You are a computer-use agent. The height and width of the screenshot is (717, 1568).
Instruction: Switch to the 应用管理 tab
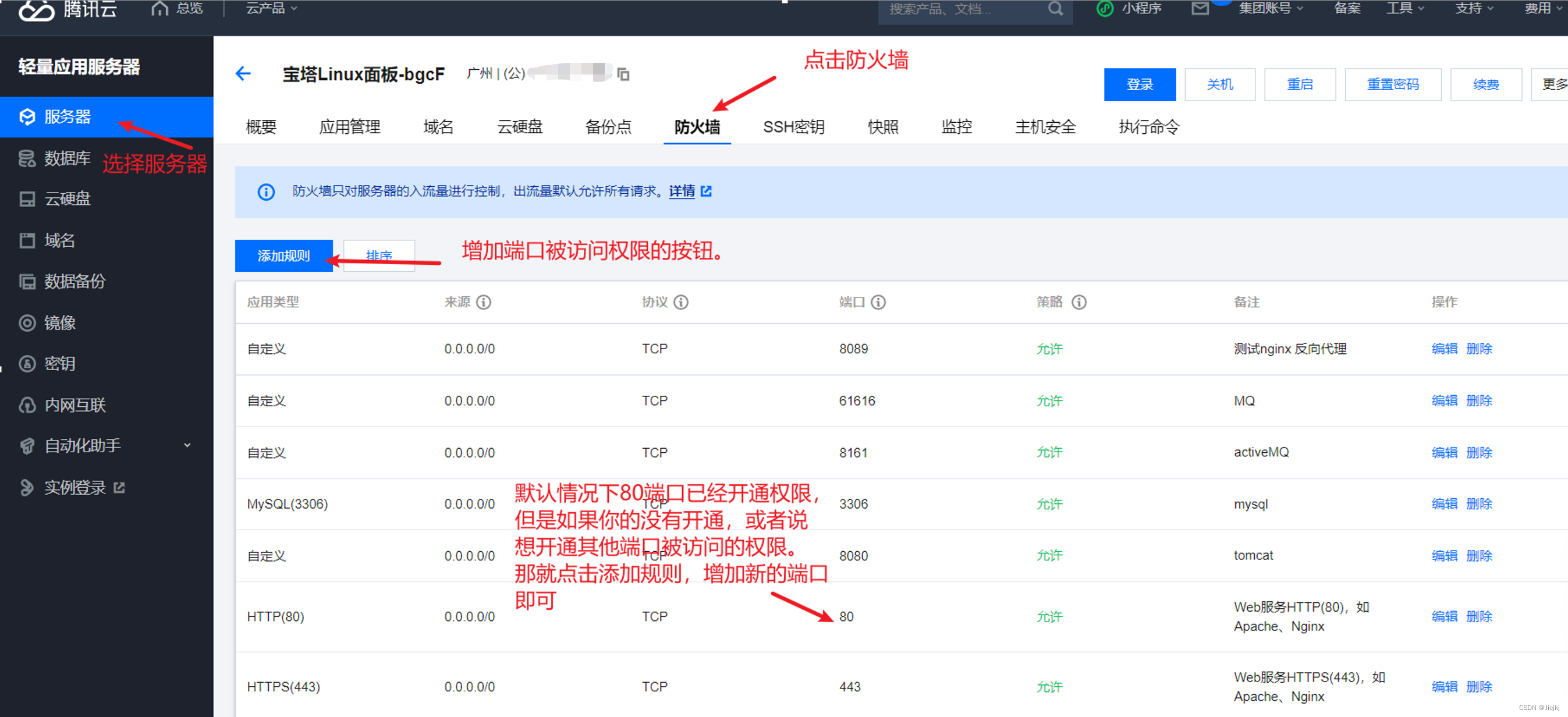349,127
